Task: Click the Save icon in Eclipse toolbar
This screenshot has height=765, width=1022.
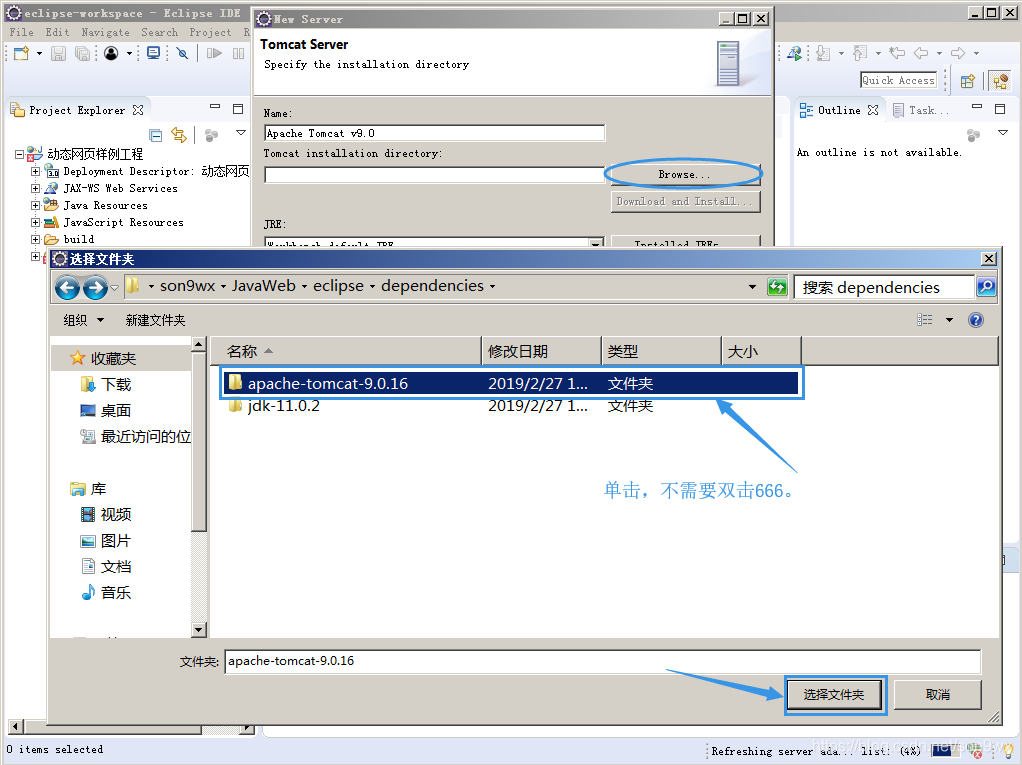Action: pyautogui.click(x=59, y=53)
